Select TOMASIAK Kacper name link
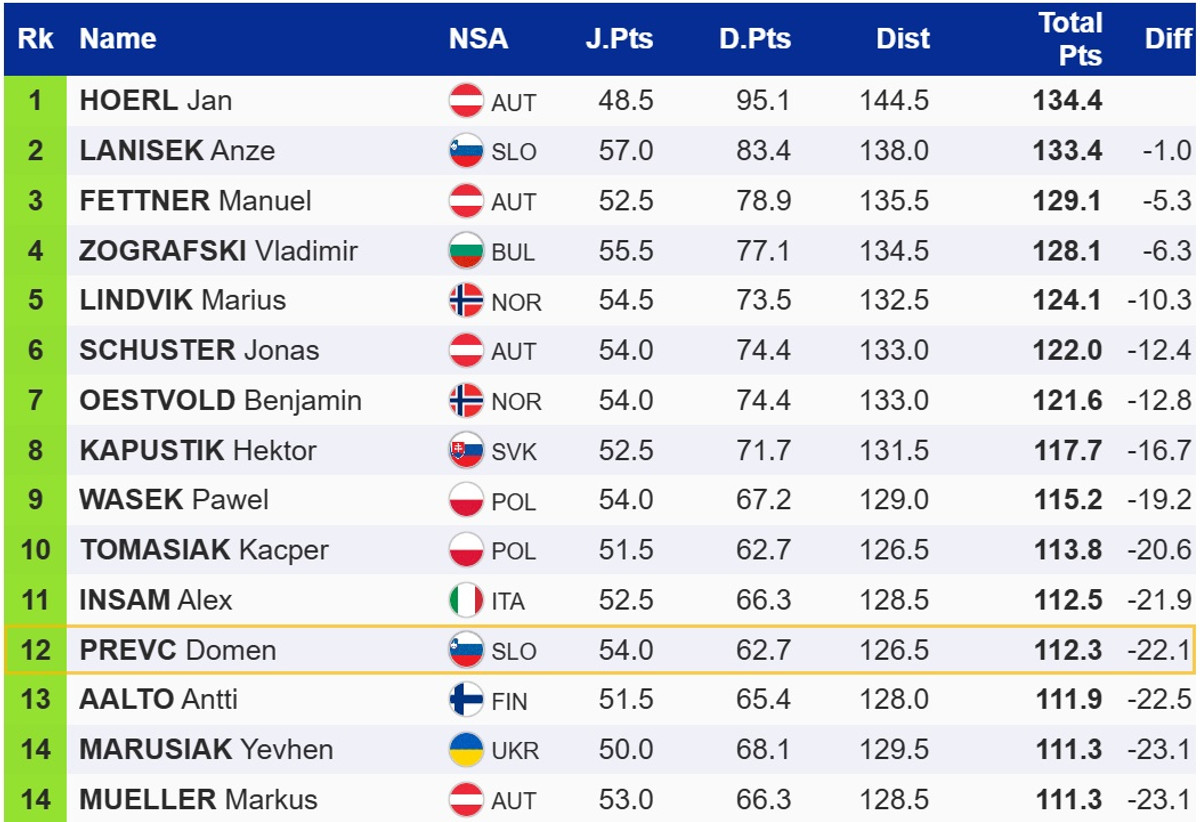This screenshot has width=1200, height=822. (204, 550)
